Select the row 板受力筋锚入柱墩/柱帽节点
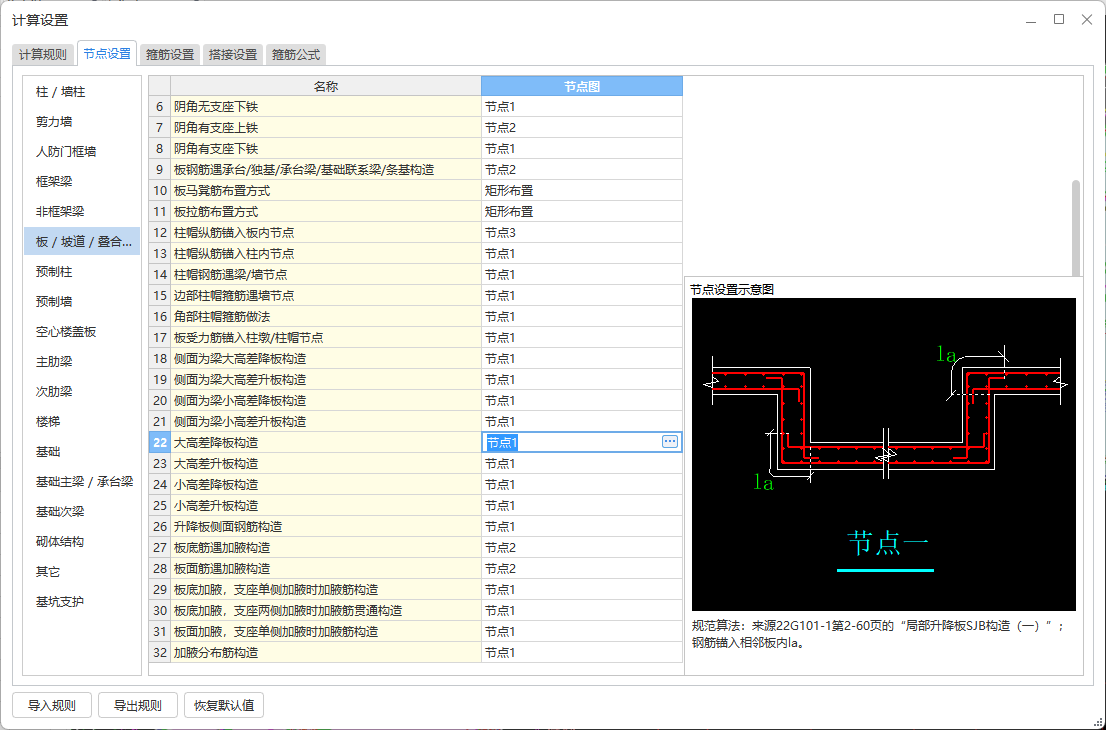Screen dimensions: 1106x730 (415, 338)
